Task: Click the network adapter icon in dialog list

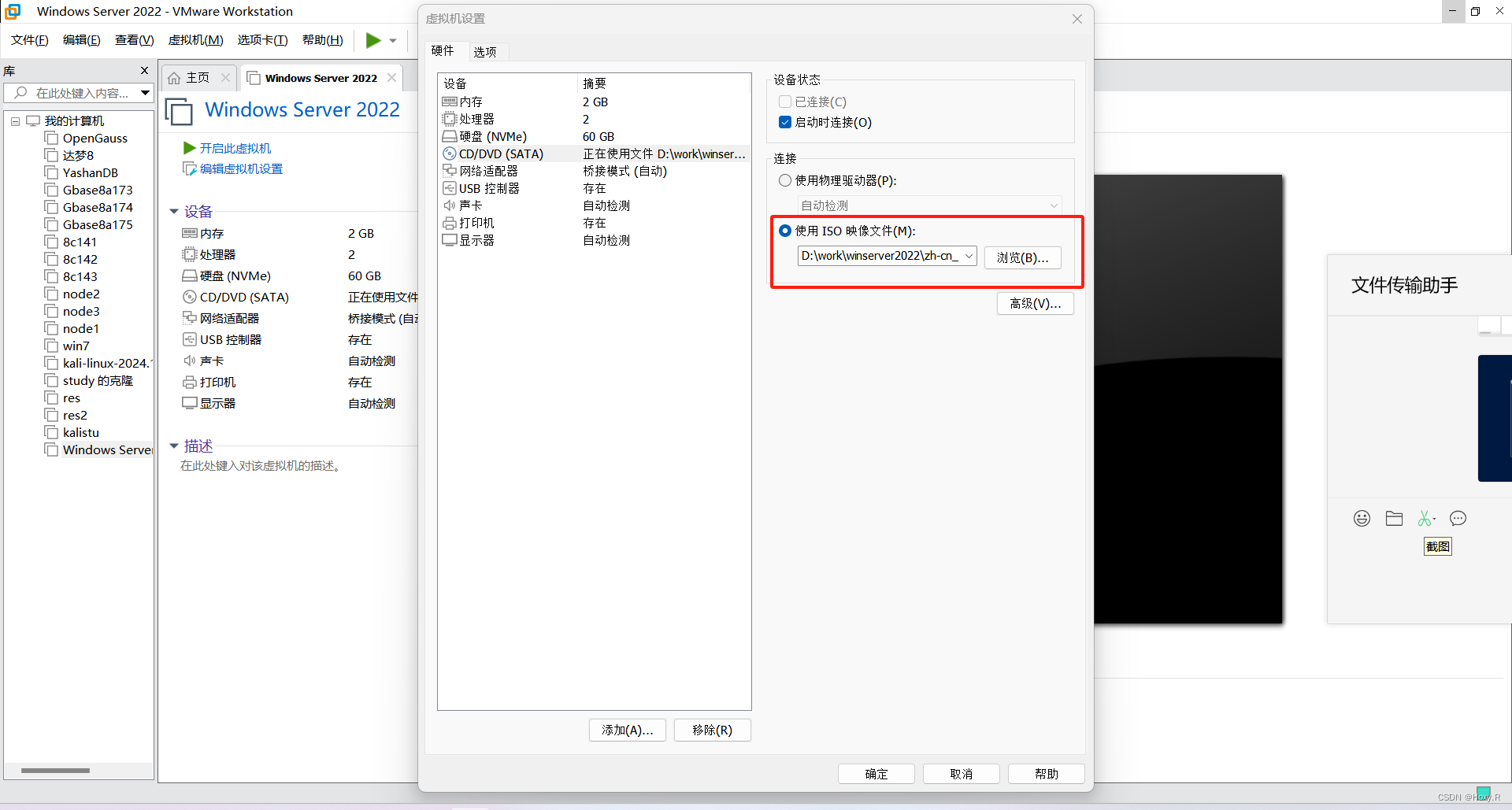Action: coord(449,171)
